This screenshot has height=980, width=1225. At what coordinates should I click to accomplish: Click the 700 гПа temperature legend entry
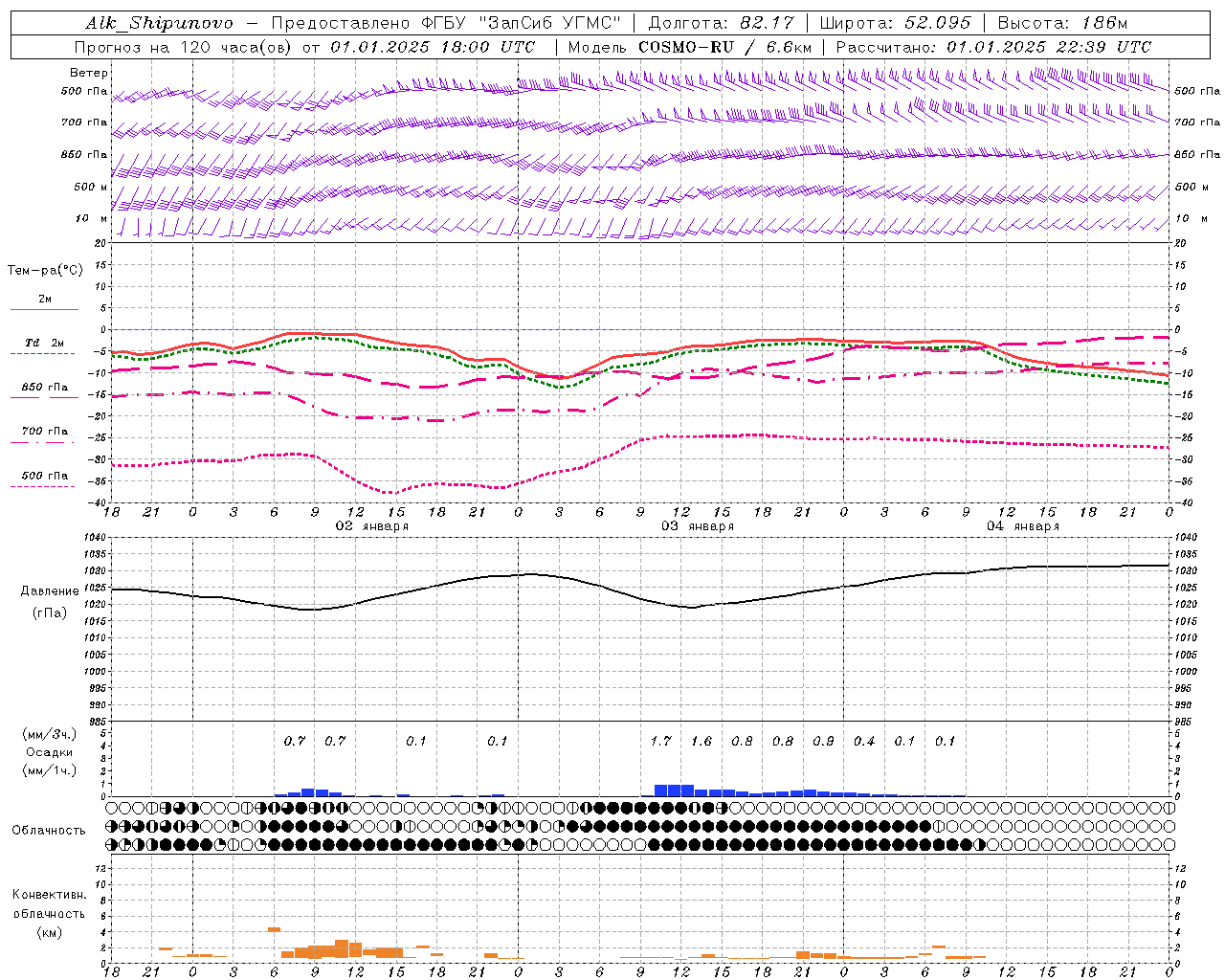45,432
